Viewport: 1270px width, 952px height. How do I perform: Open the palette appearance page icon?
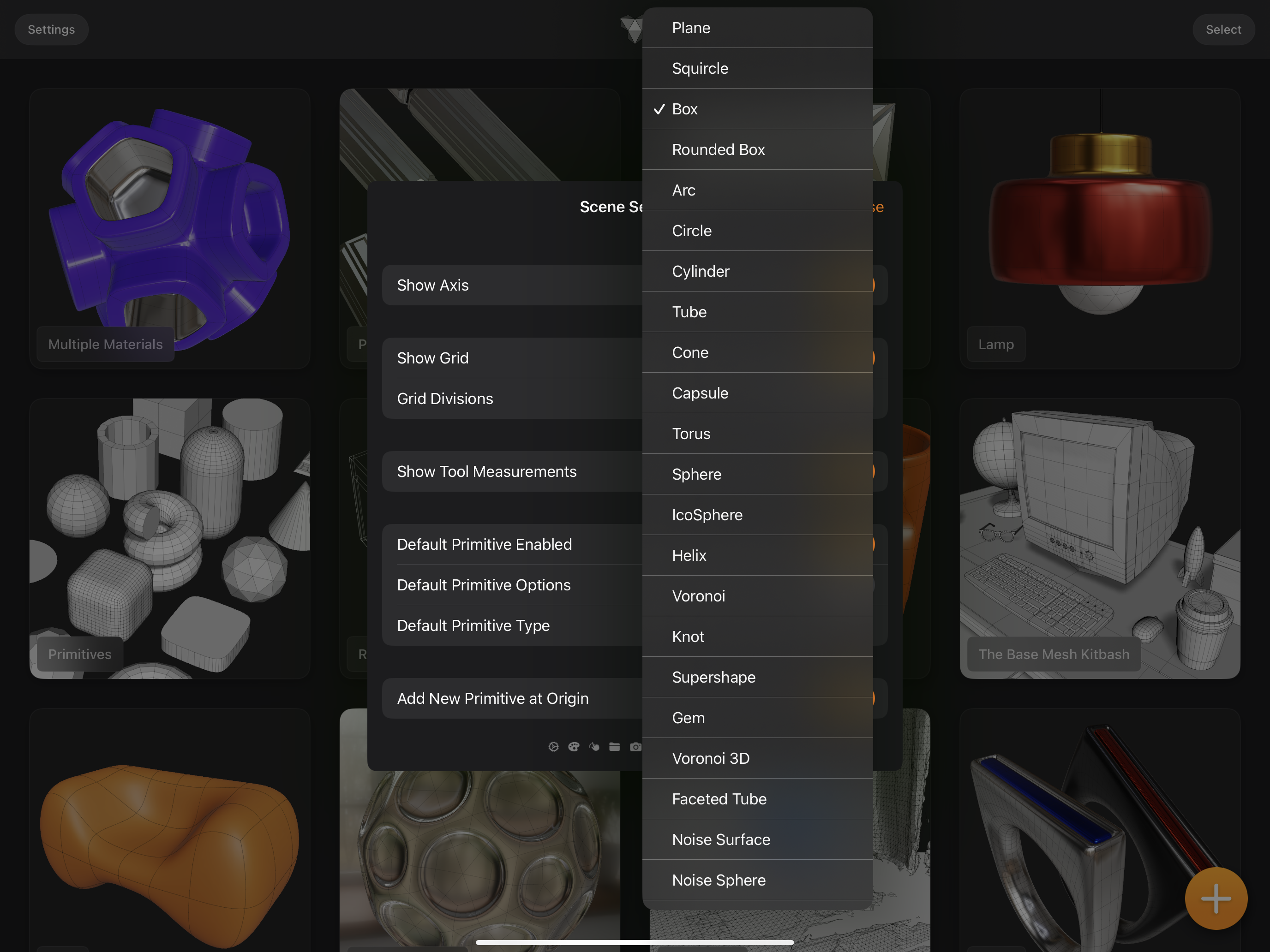(x=574, y=747)
